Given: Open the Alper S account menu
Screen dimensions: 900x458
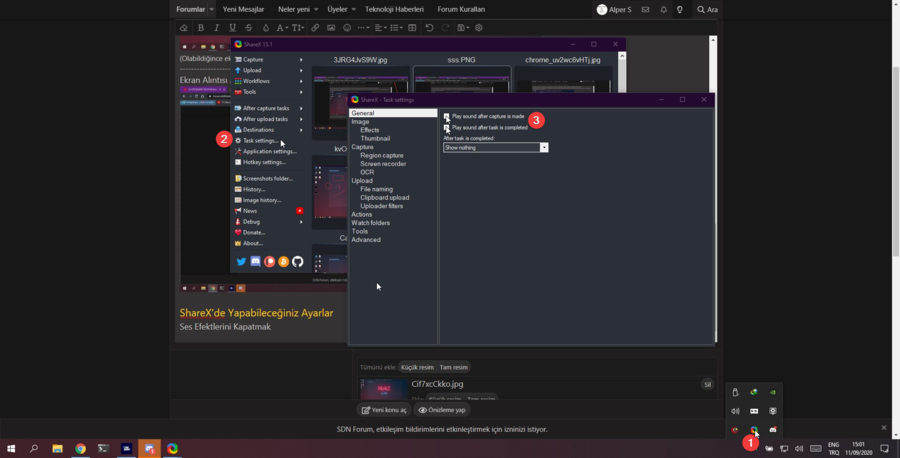Looking at the screenshot, I should (x=614, y=9).
